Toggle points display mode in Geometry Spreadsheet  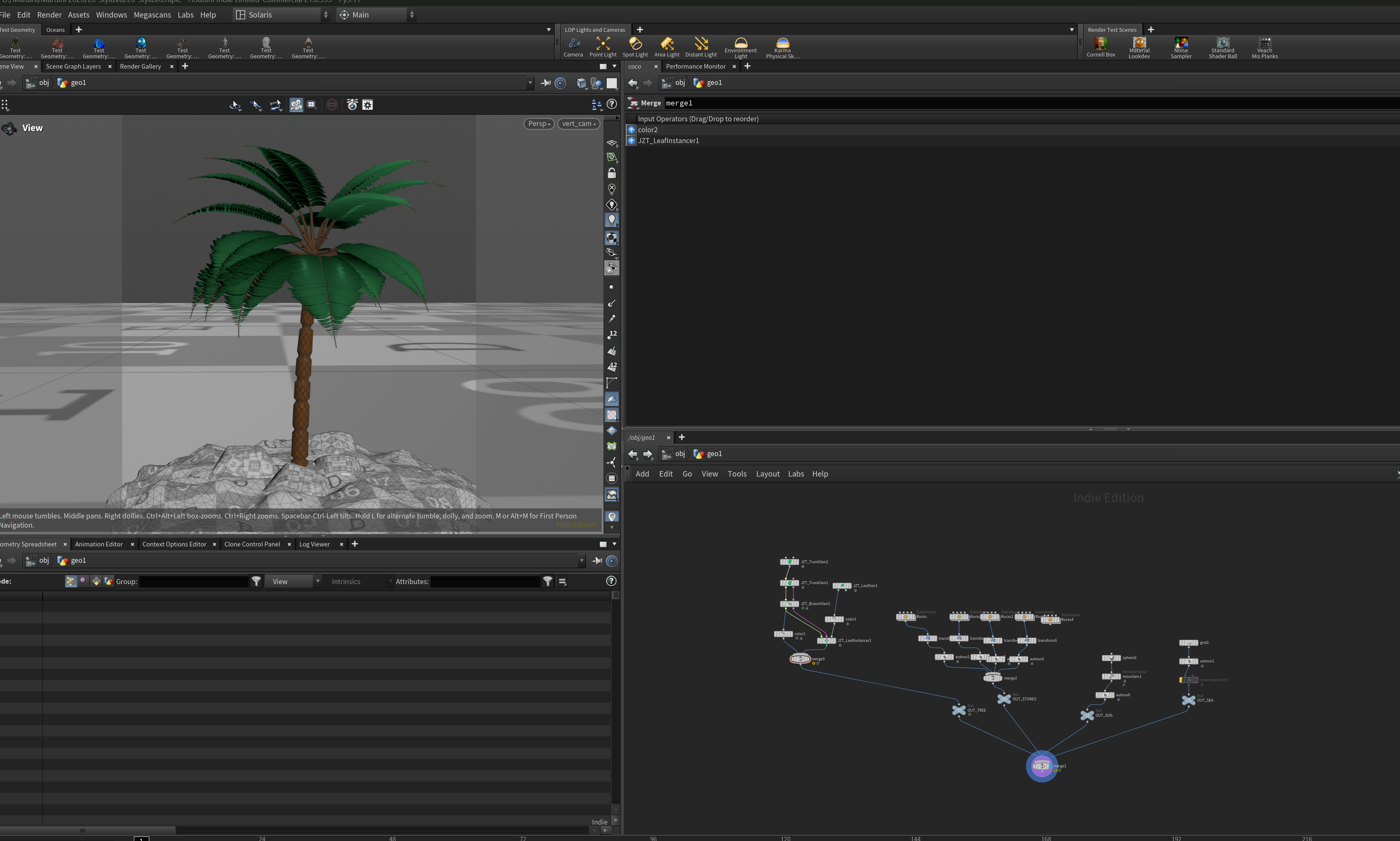click(x=71, y=582)
